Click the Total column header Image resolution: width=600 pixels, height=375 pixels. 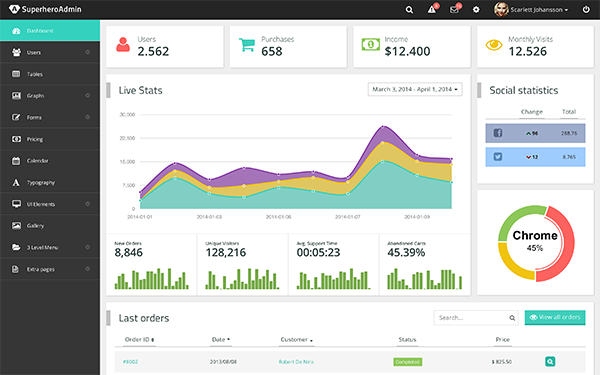(x=569, y=112)
